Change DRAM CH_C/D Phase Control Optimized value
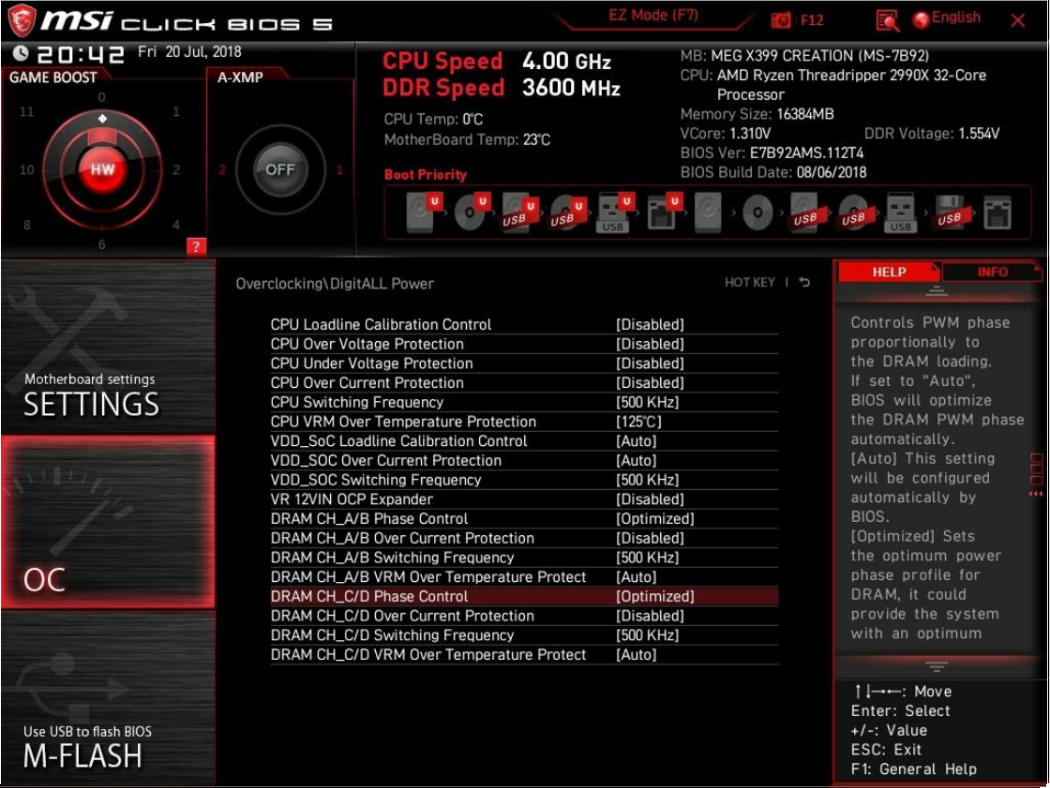 click(x=655, y=597)
